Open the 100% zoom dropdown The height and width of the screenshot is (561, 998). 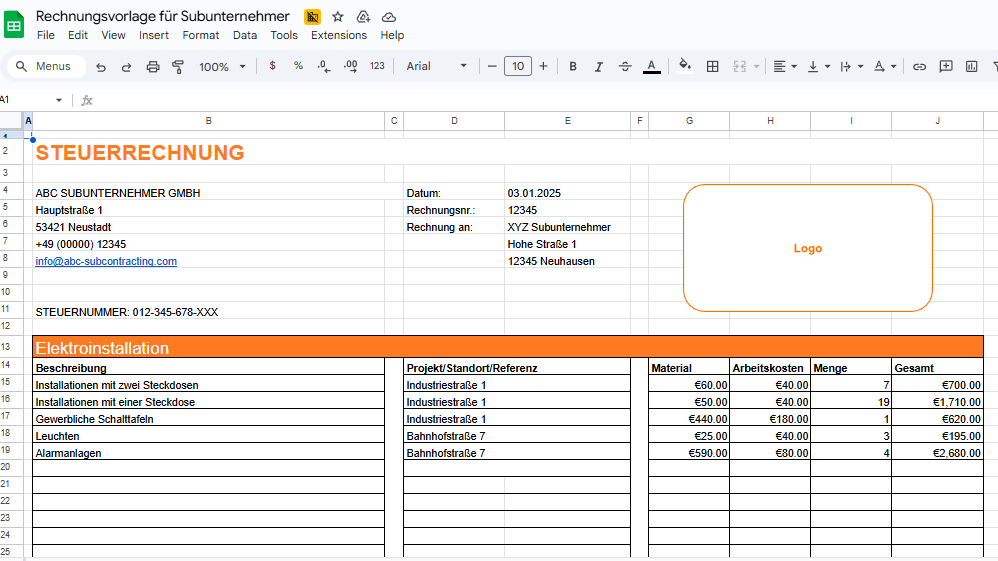(x=222, y=66)
